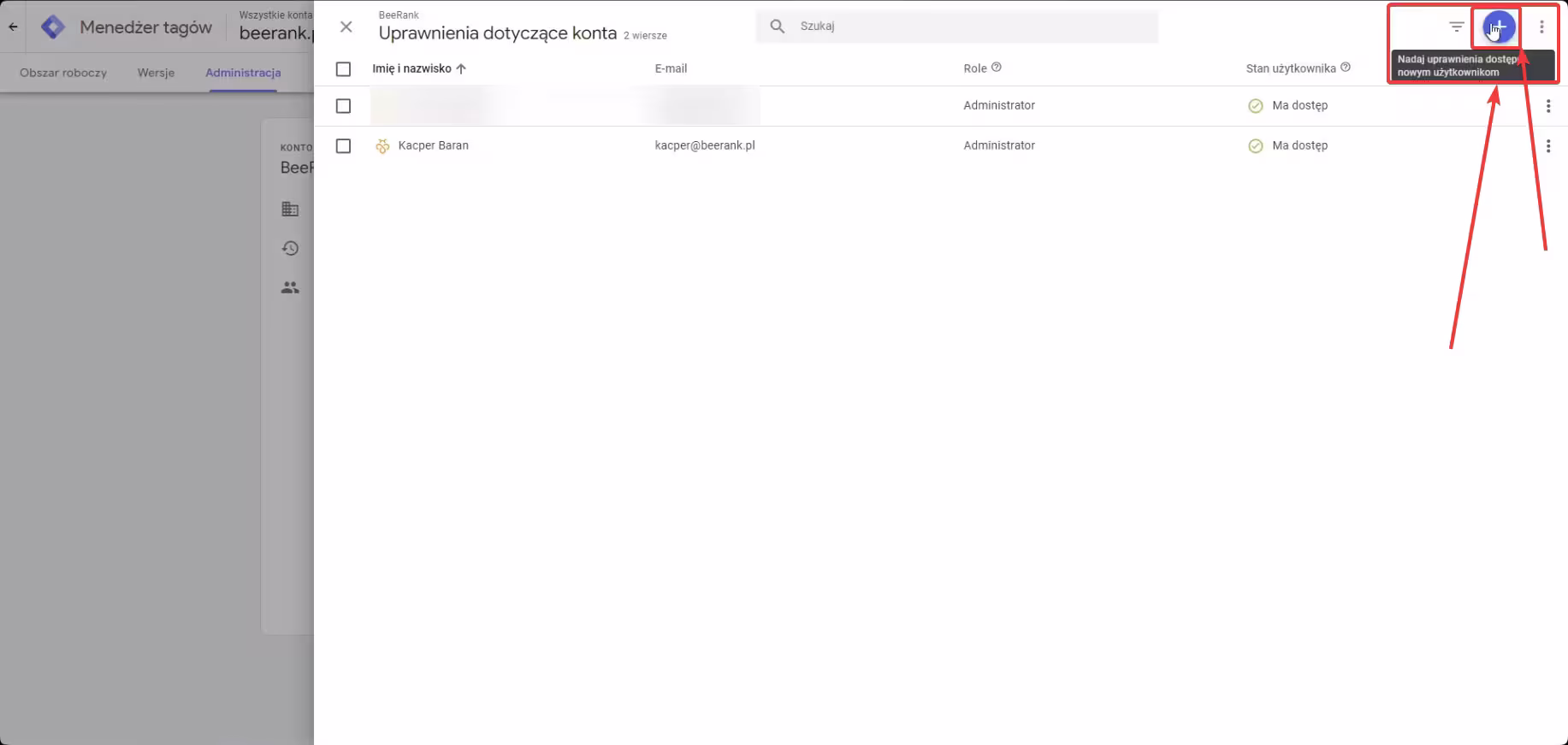
Task: Open the filter icon in the header
Action: [1456, 27]
